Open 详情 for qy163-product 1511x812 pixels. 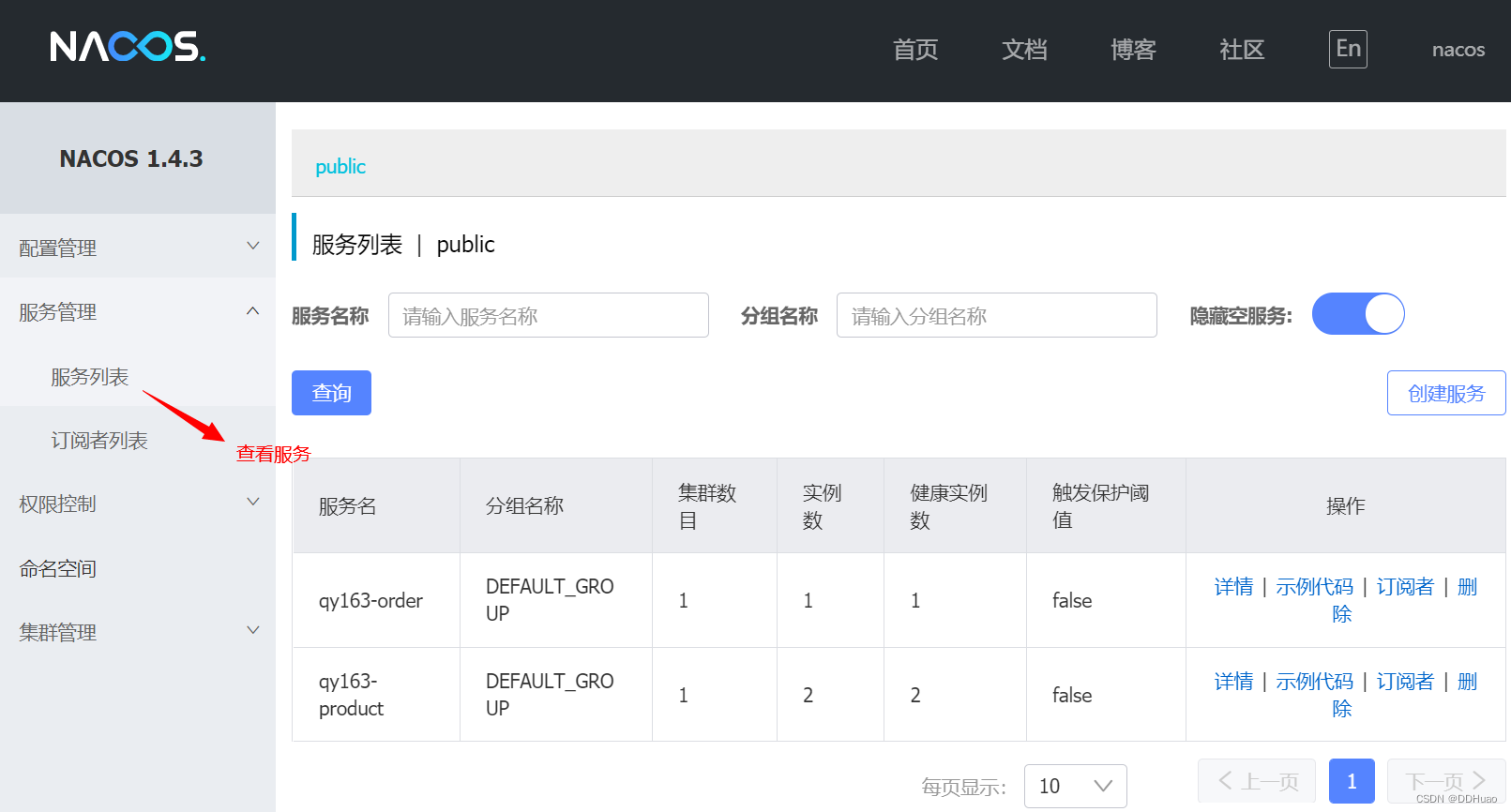[x=1233, y=682]
